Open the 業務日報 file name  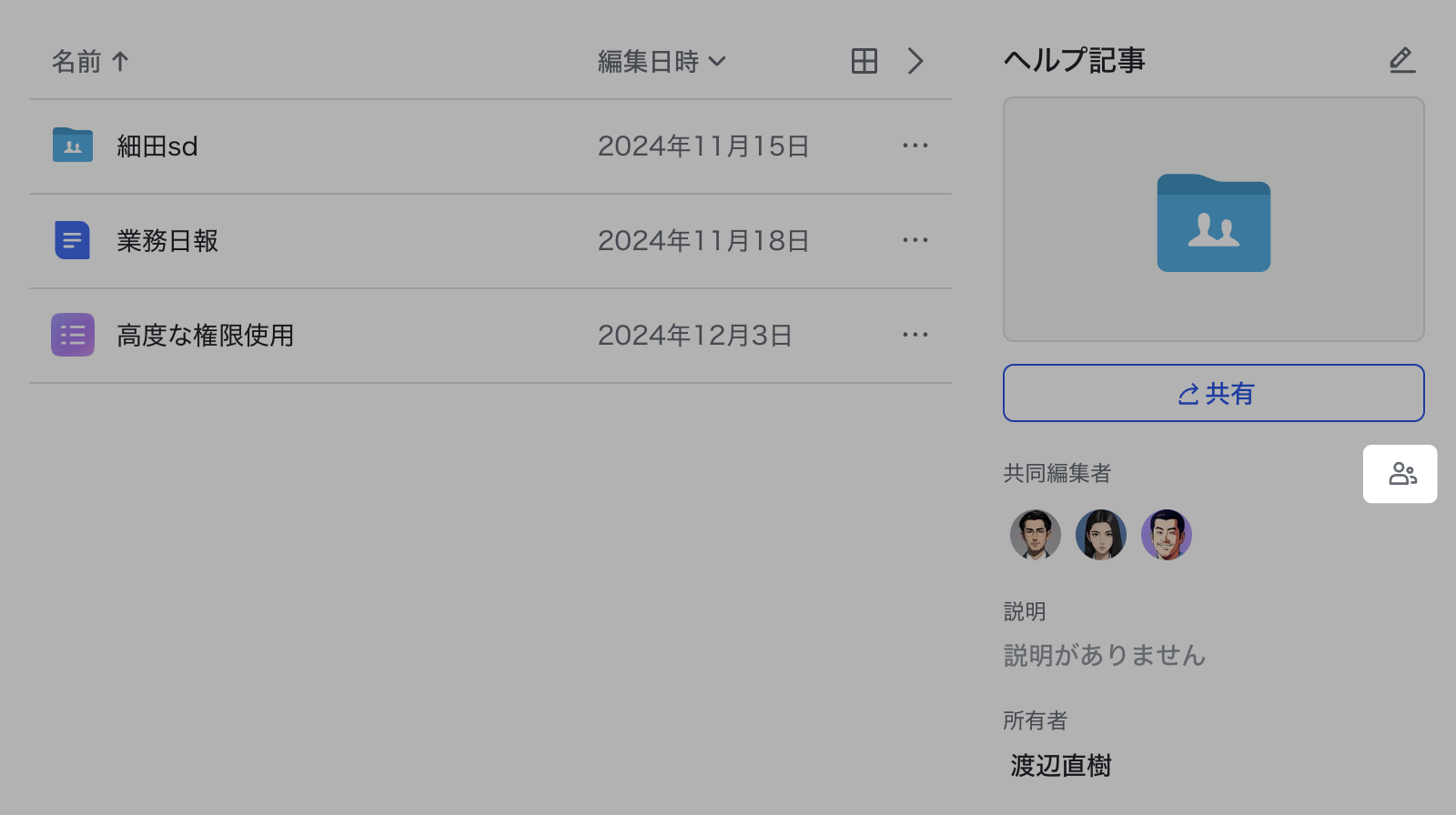(167, 240)
